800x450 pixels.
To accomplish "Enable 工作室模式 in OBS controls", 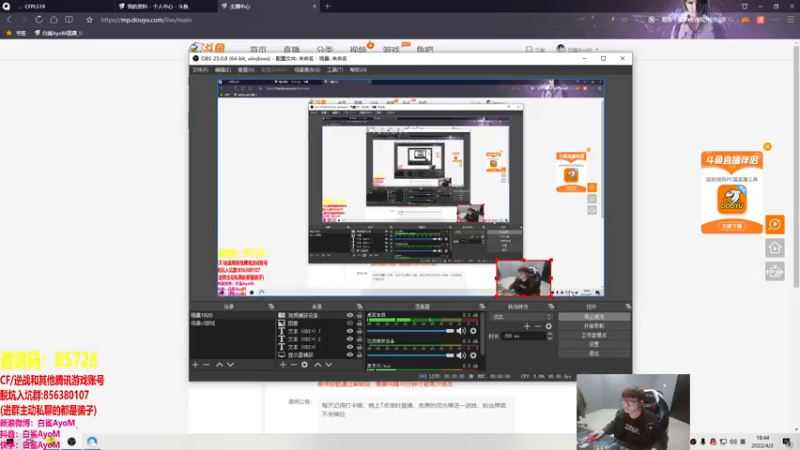I will coord(594,335).
